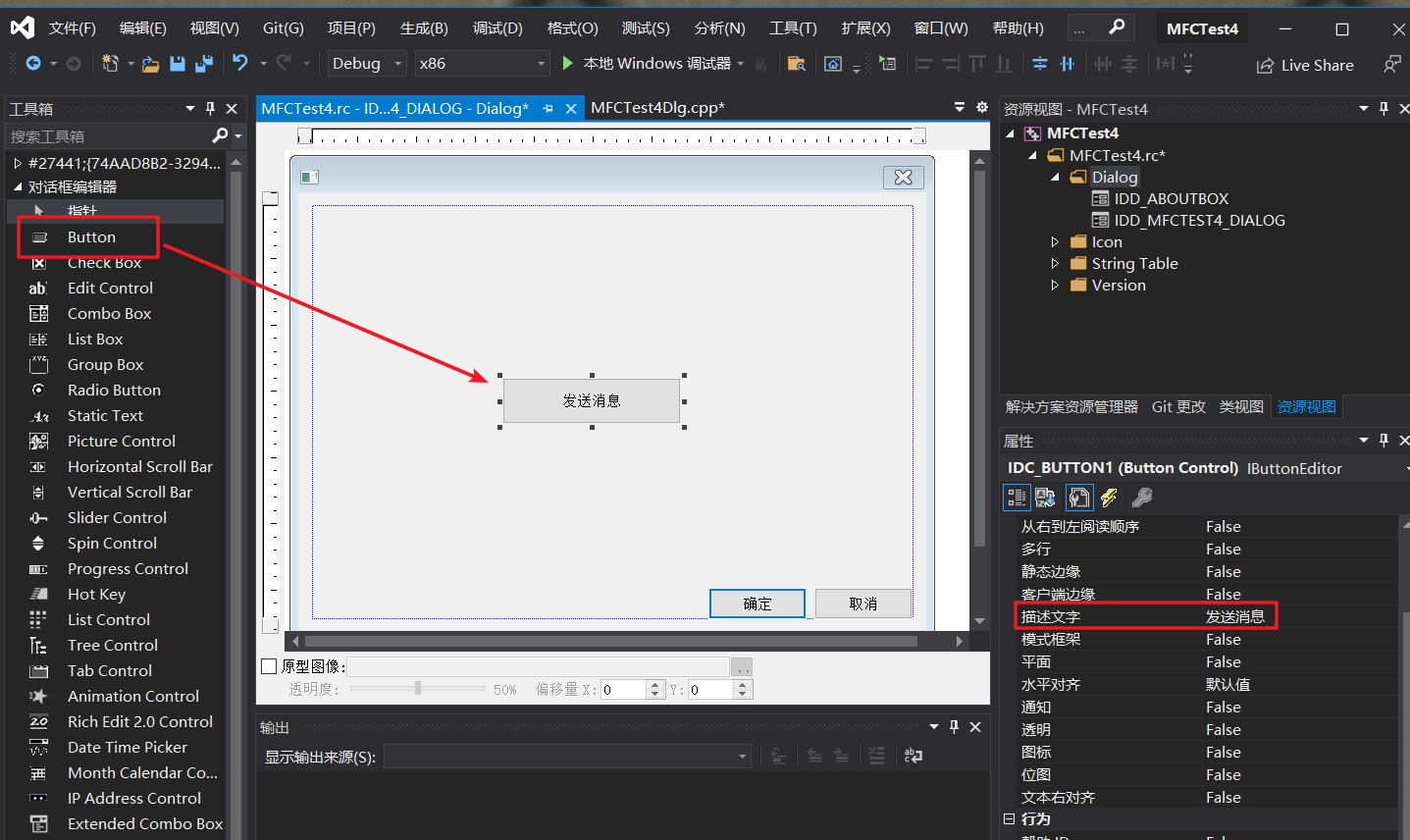This screenshot has height=840, width=1410.
Task: Collapse the Dialog folder node
Action: (x=1055, y=178)
